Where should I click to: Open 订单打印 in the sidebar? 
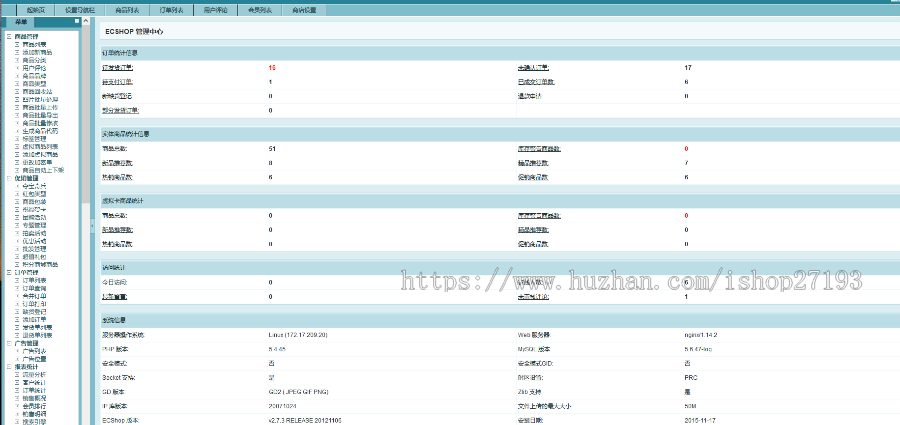point(34,303)
